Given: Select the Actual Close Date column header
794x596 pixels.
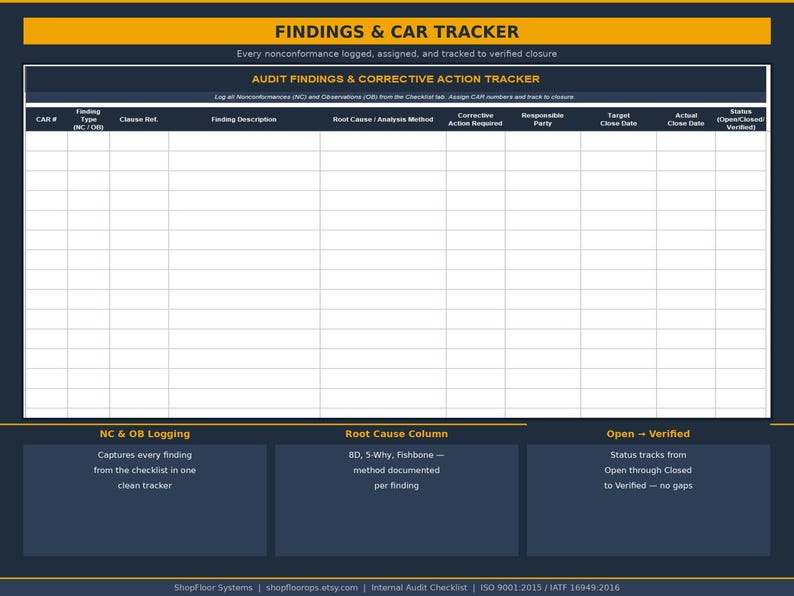Looking at the screenshot, I should [686, 120].
